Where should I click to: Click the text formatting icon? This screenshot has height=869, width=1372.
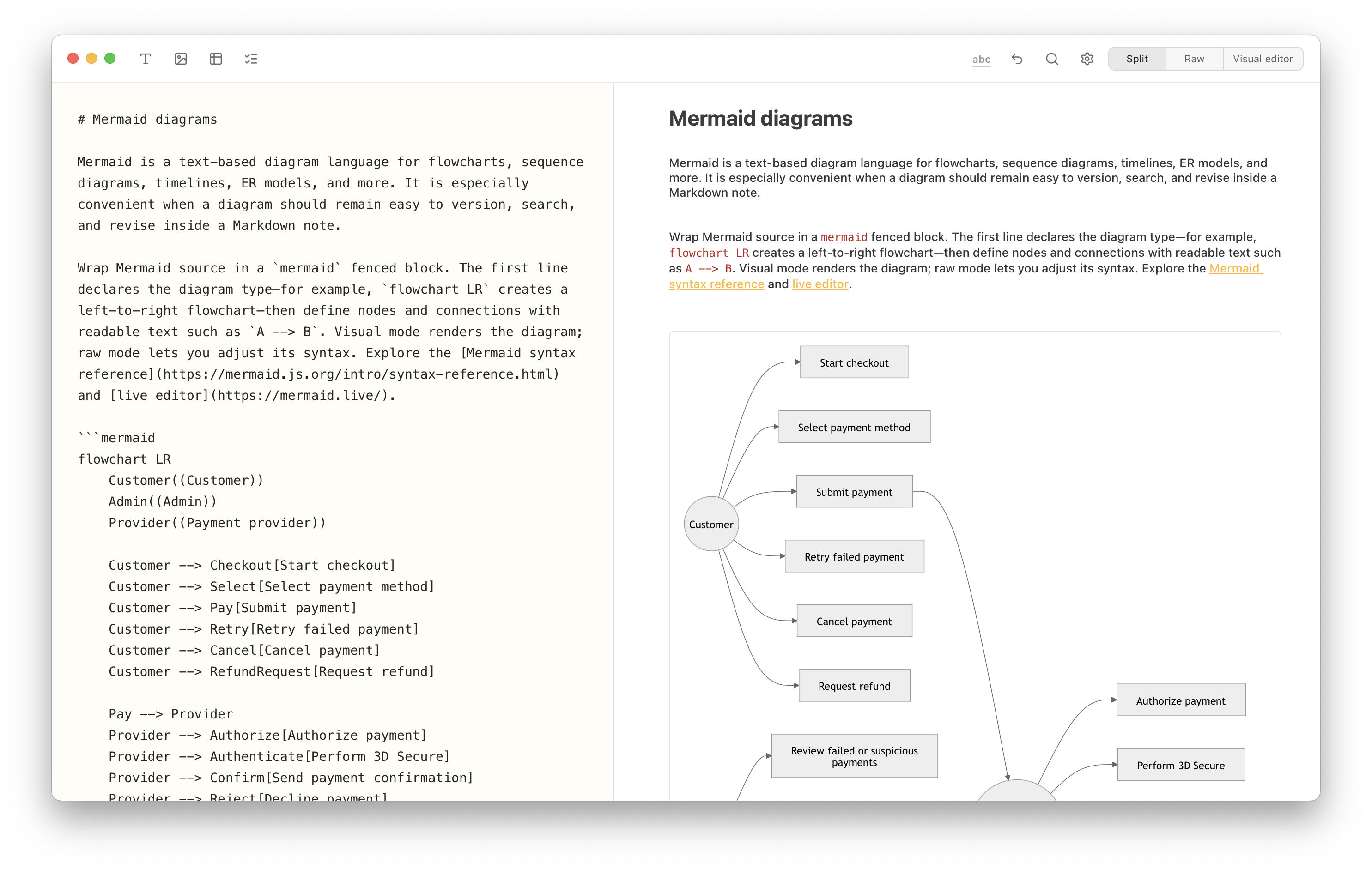coord(146,59)
